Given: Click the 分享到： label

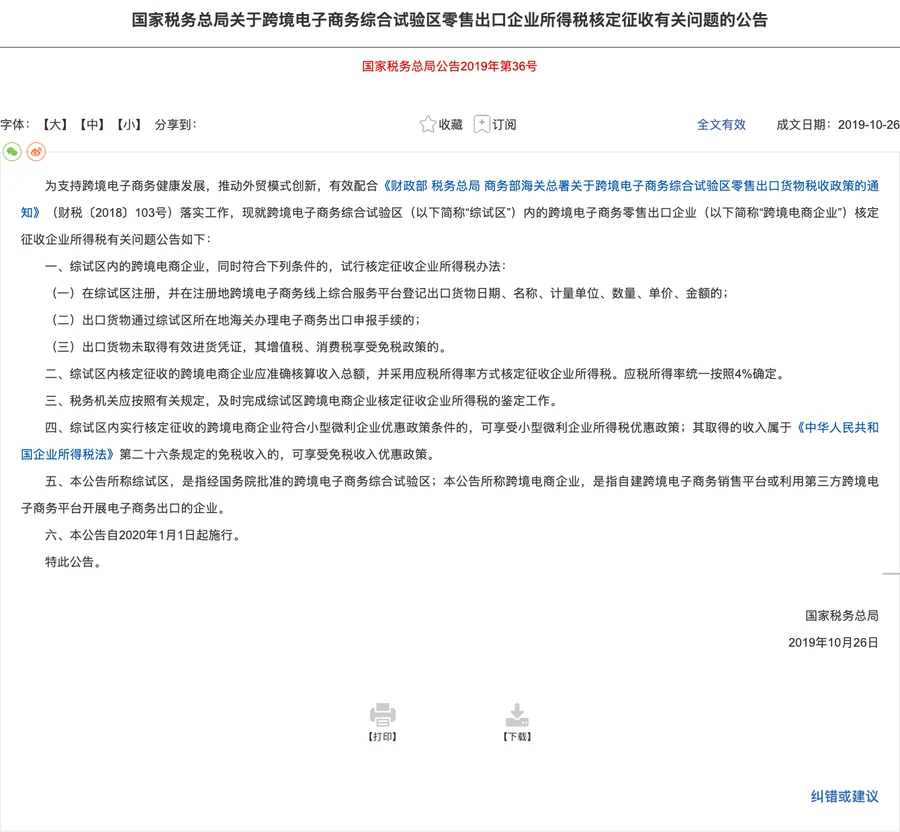Looking at the screenshot, I should coord(176,125).
